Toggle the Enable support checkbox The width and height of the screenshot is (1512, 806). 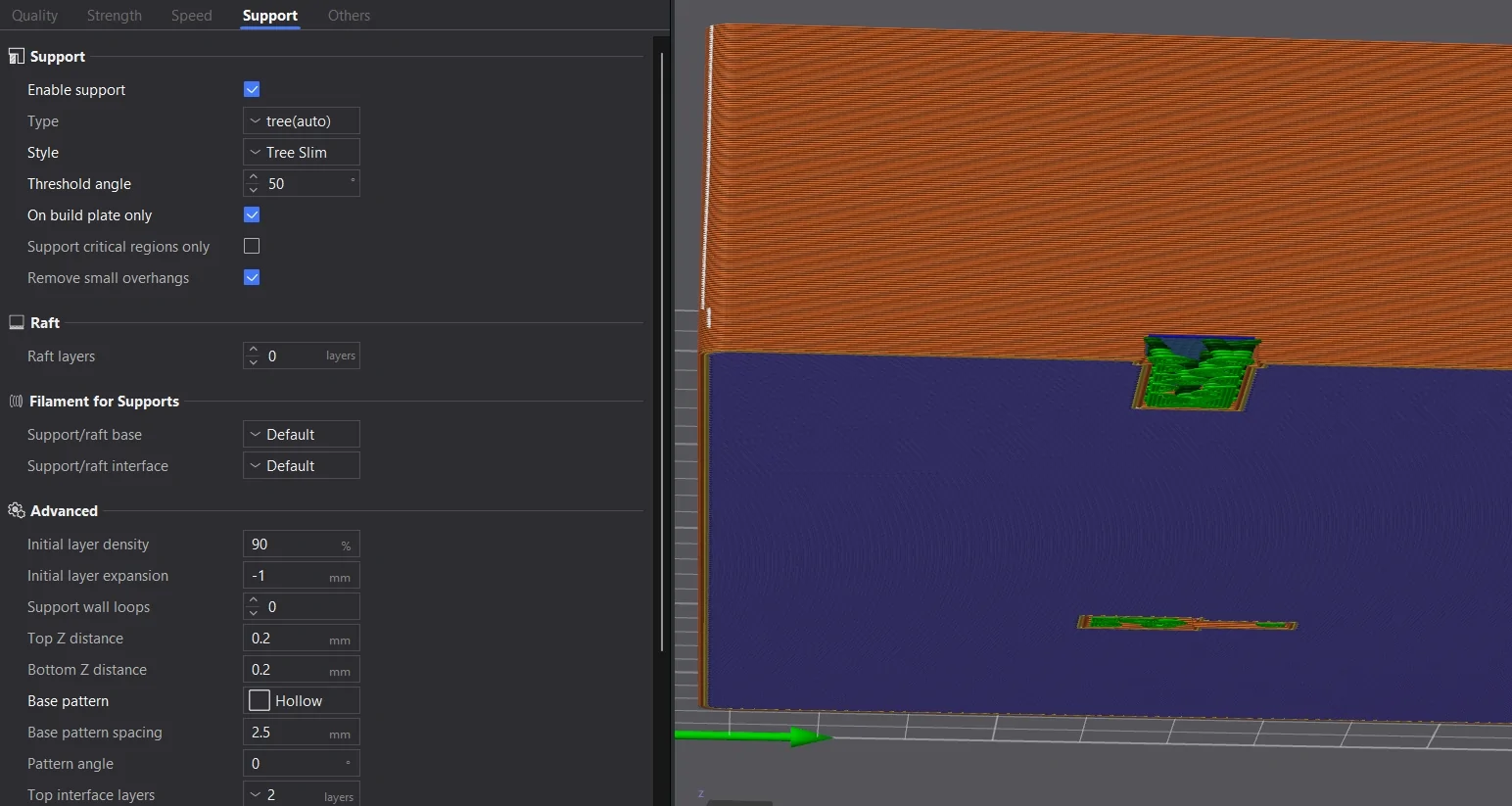(252, 89)
